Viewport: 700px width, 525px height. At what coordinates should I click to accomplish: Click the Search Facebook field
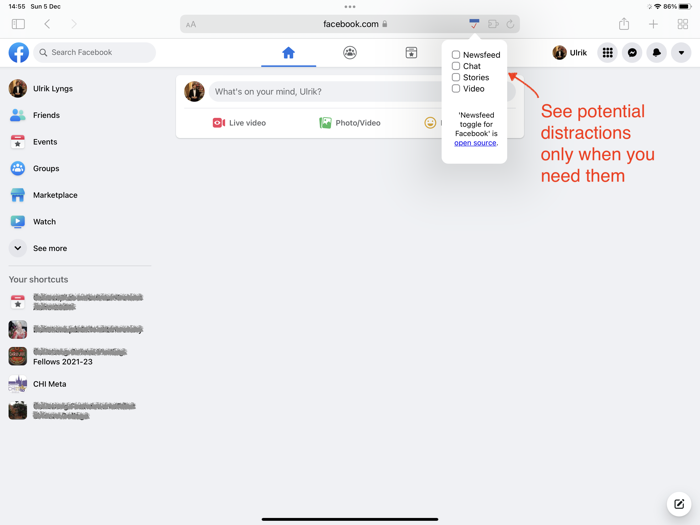point(94,53)
